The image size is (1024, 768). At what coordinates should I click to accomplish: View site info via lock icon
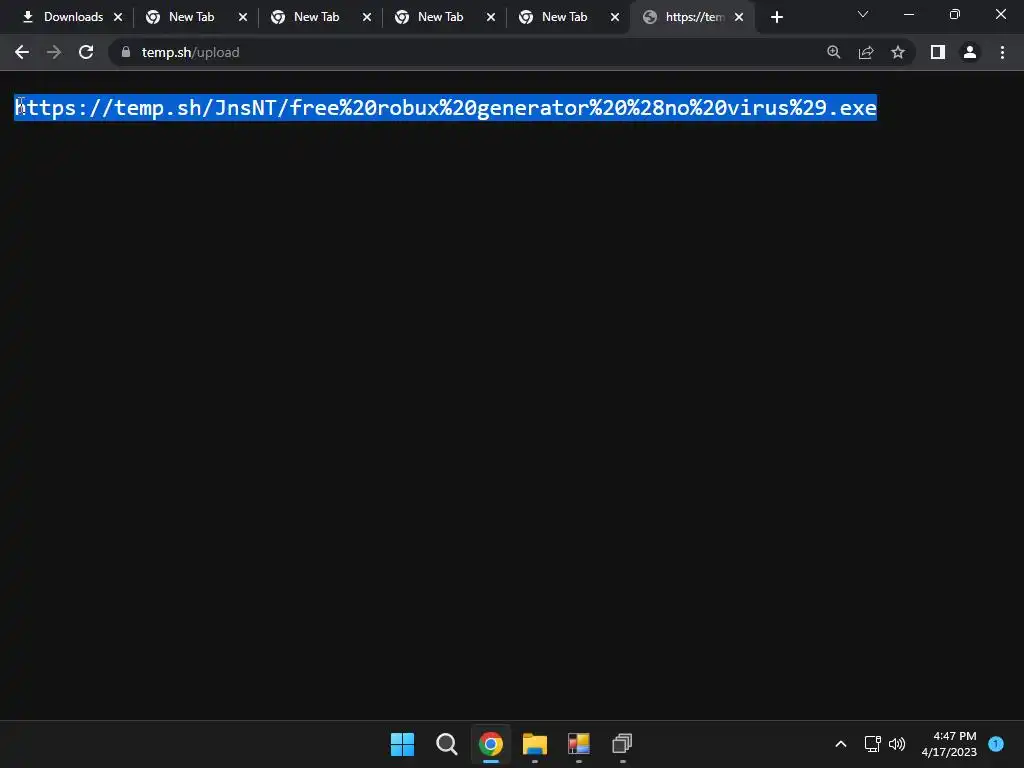126,52
